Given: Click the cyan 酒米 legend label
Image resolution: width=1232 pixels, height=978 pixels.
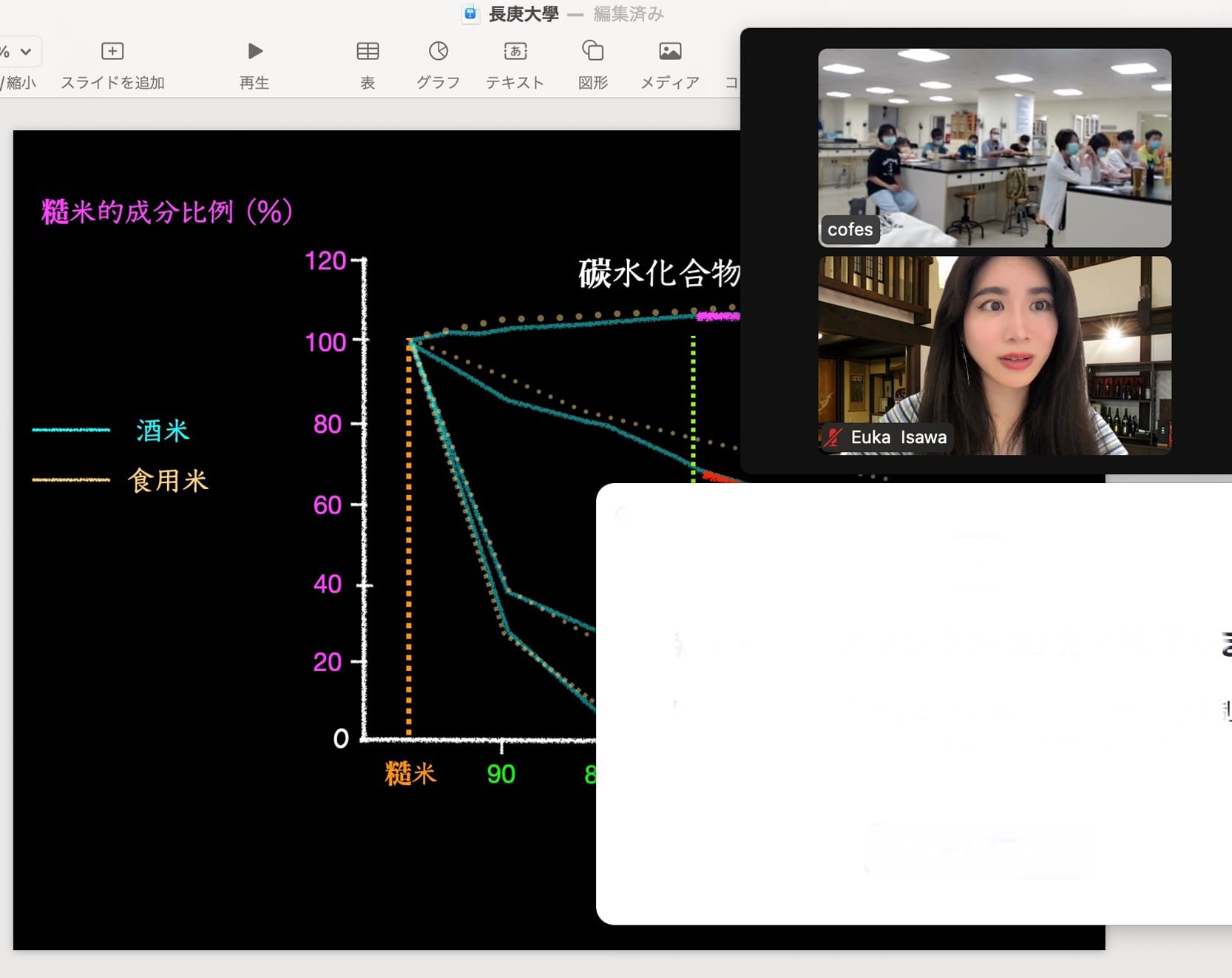Looking at the screenshot, I should click(163, 431).
